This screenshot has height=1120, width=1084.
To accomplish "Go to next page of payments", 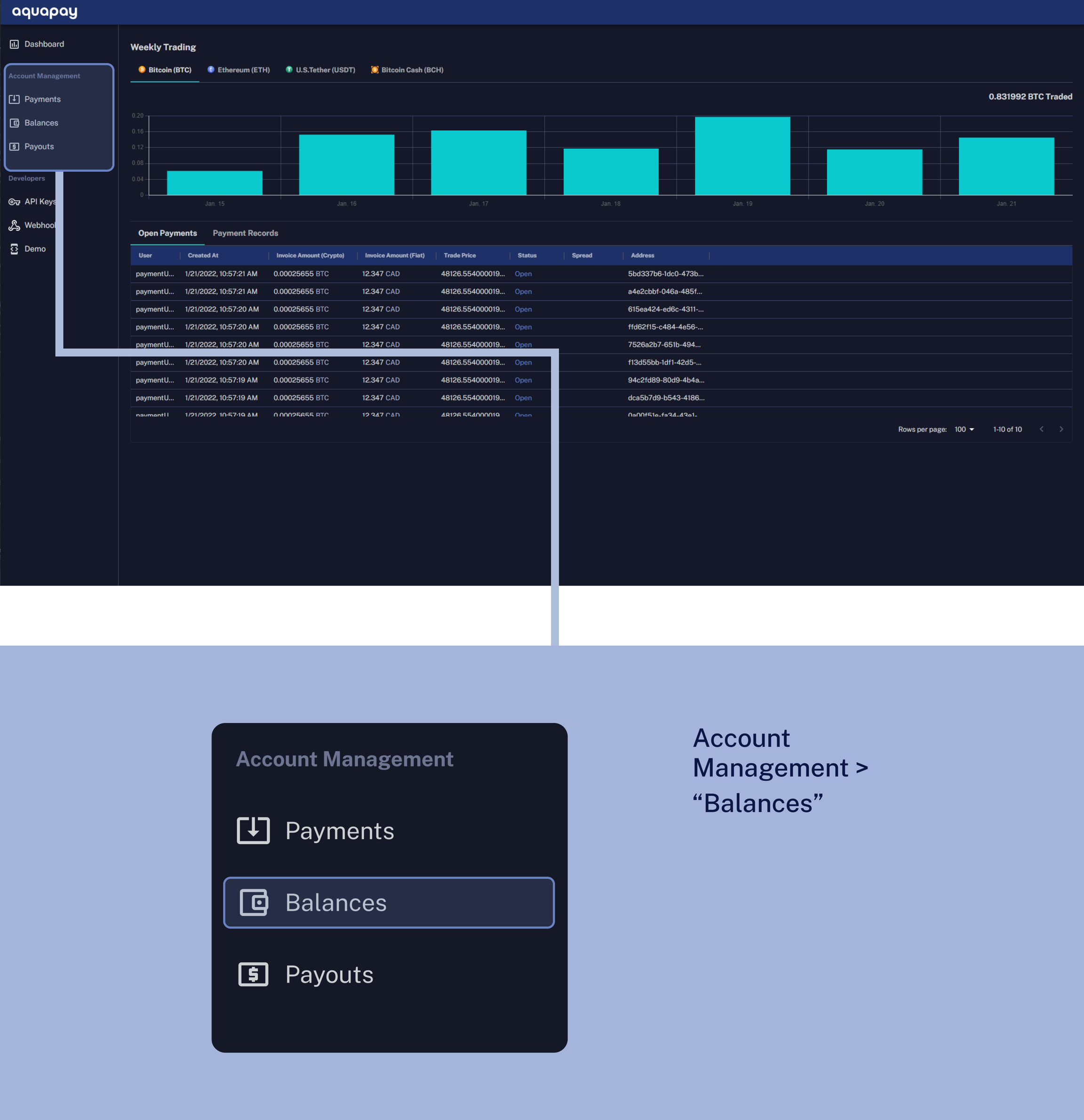I will coord(1061,429).
